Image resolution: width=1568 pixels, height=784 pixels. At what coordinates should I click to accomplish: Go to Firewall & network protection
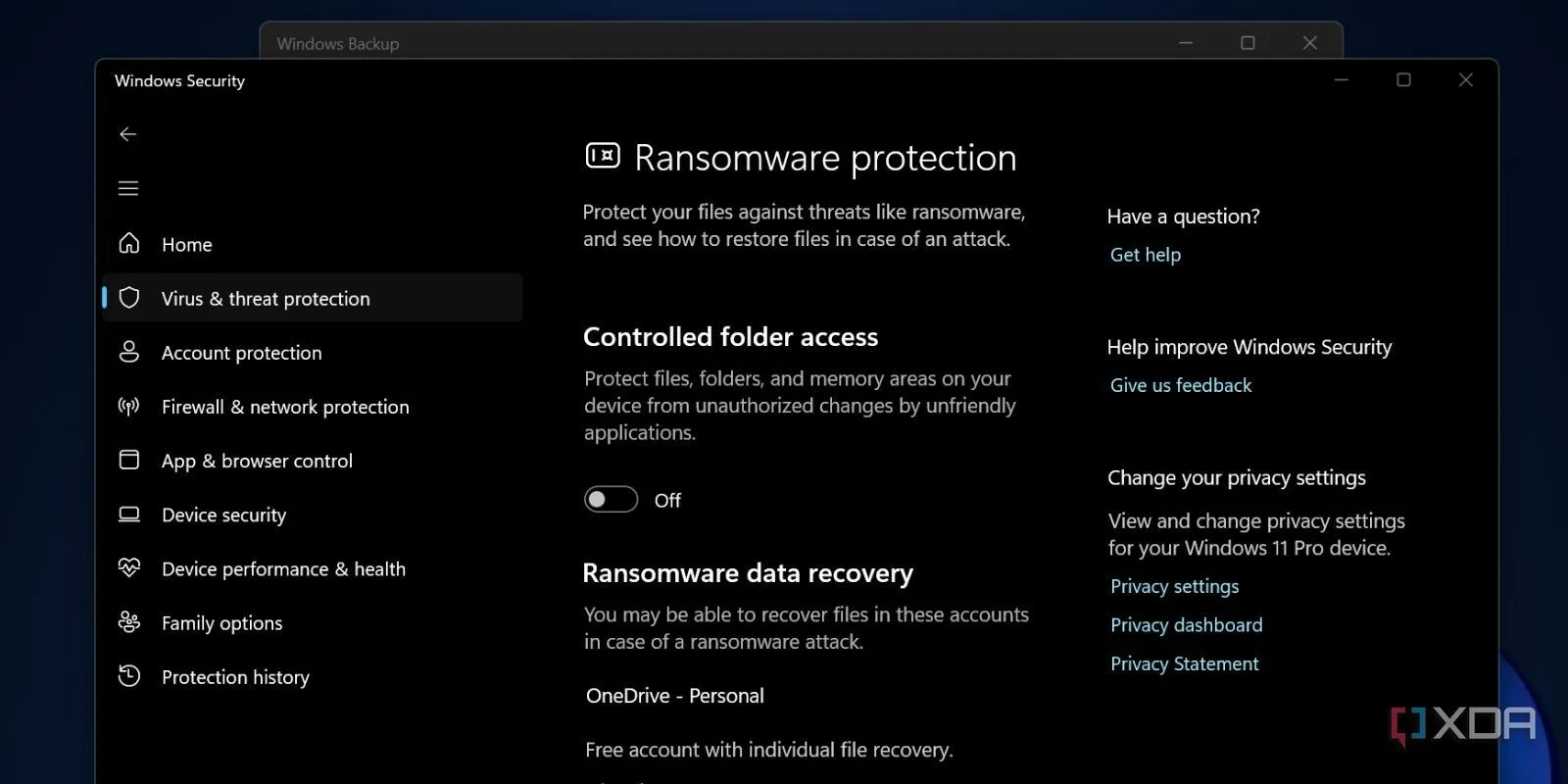312,407
